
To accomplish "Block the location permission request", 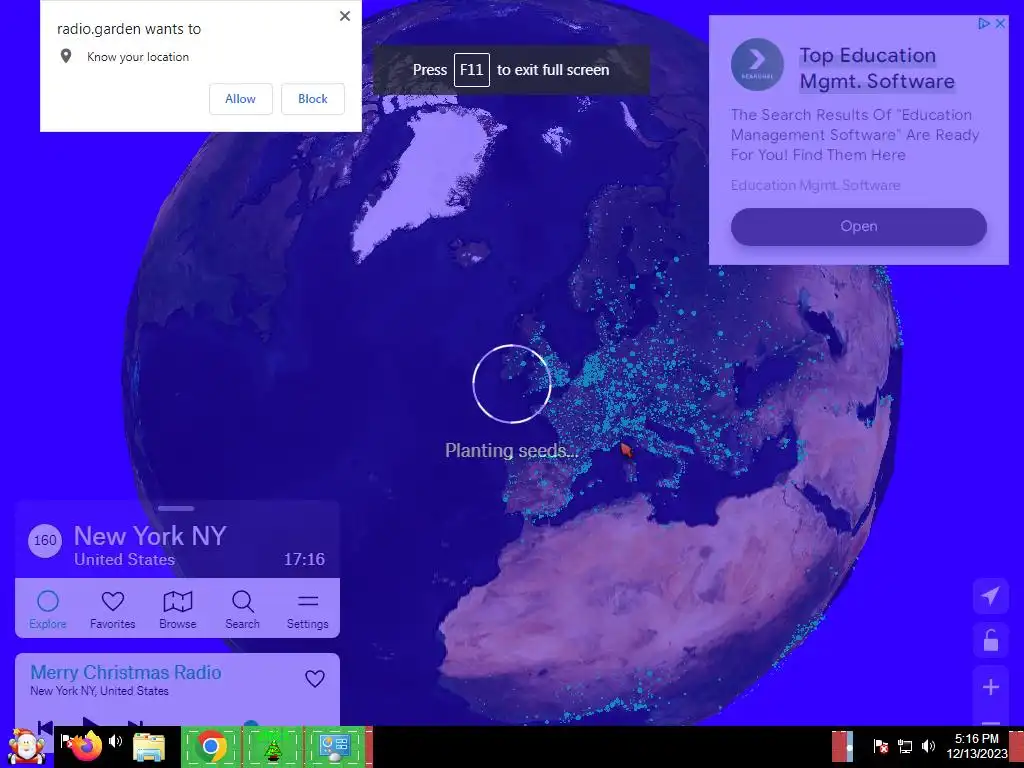I will [313, 99].
